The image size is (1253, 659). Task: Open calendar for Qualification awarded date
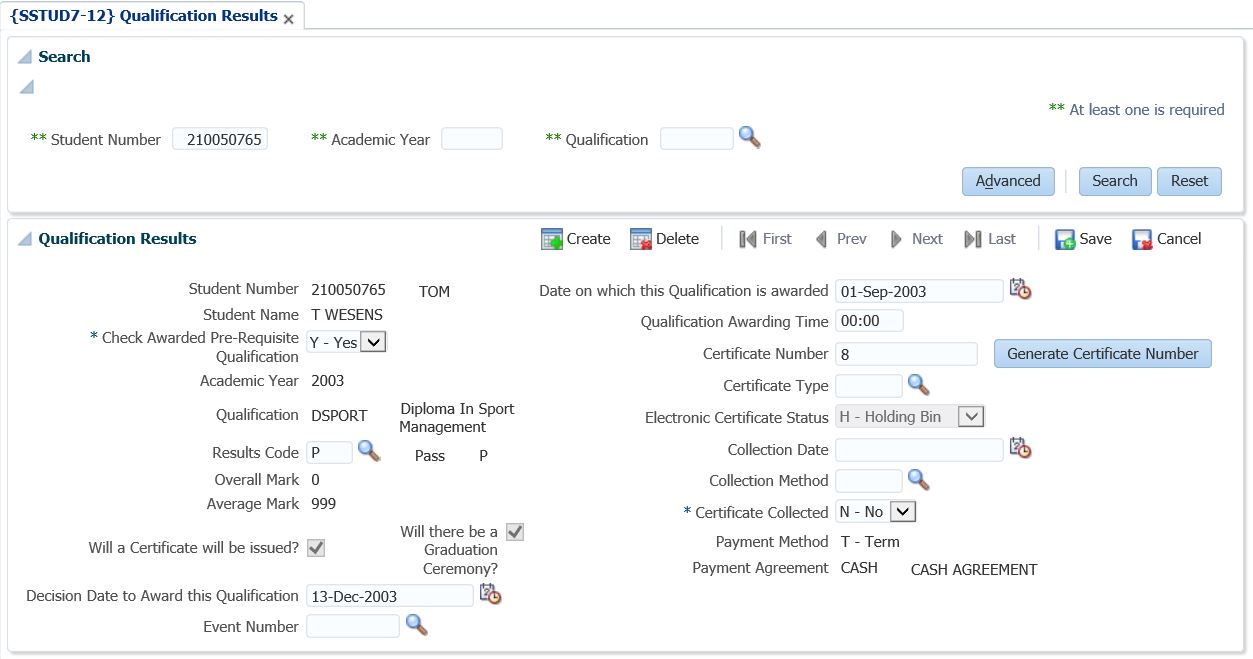1019,290
